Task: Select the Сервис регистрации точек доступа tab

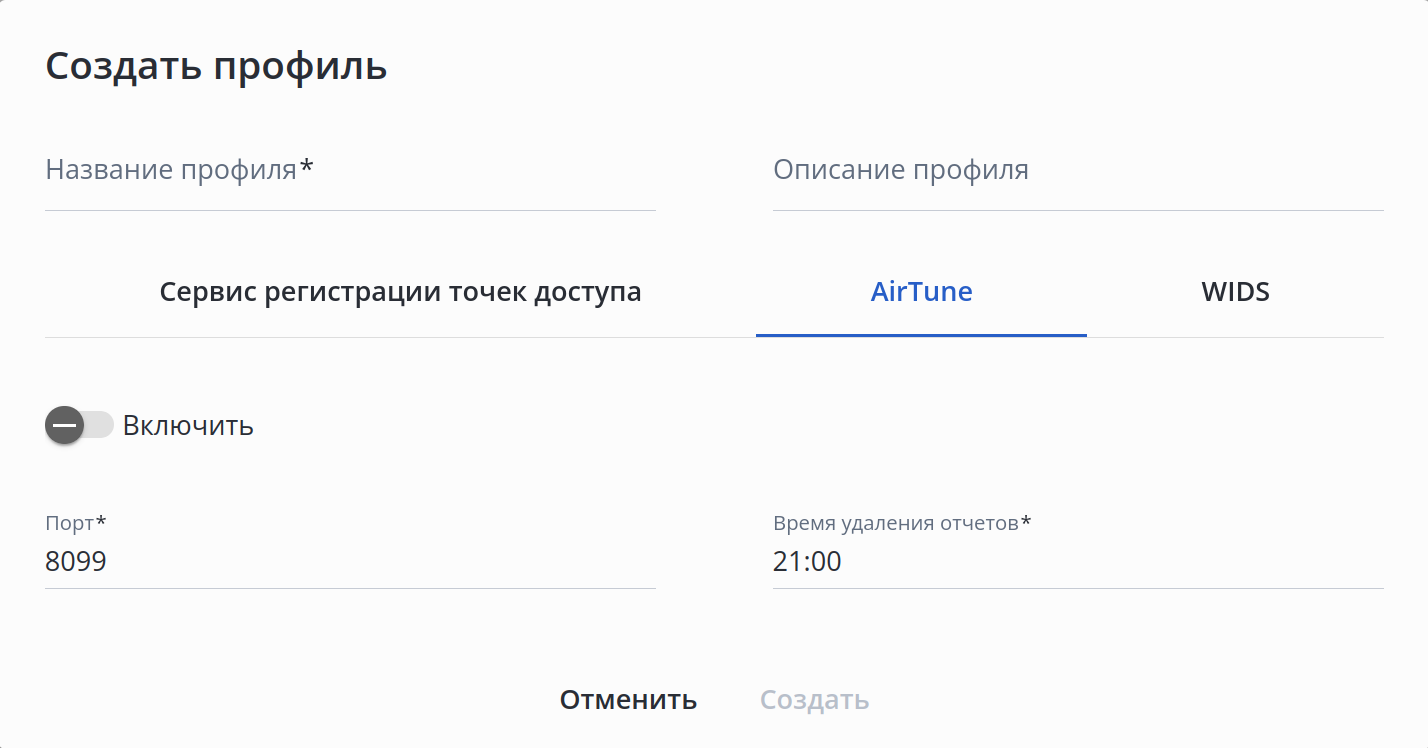Action: pos(400,292)
